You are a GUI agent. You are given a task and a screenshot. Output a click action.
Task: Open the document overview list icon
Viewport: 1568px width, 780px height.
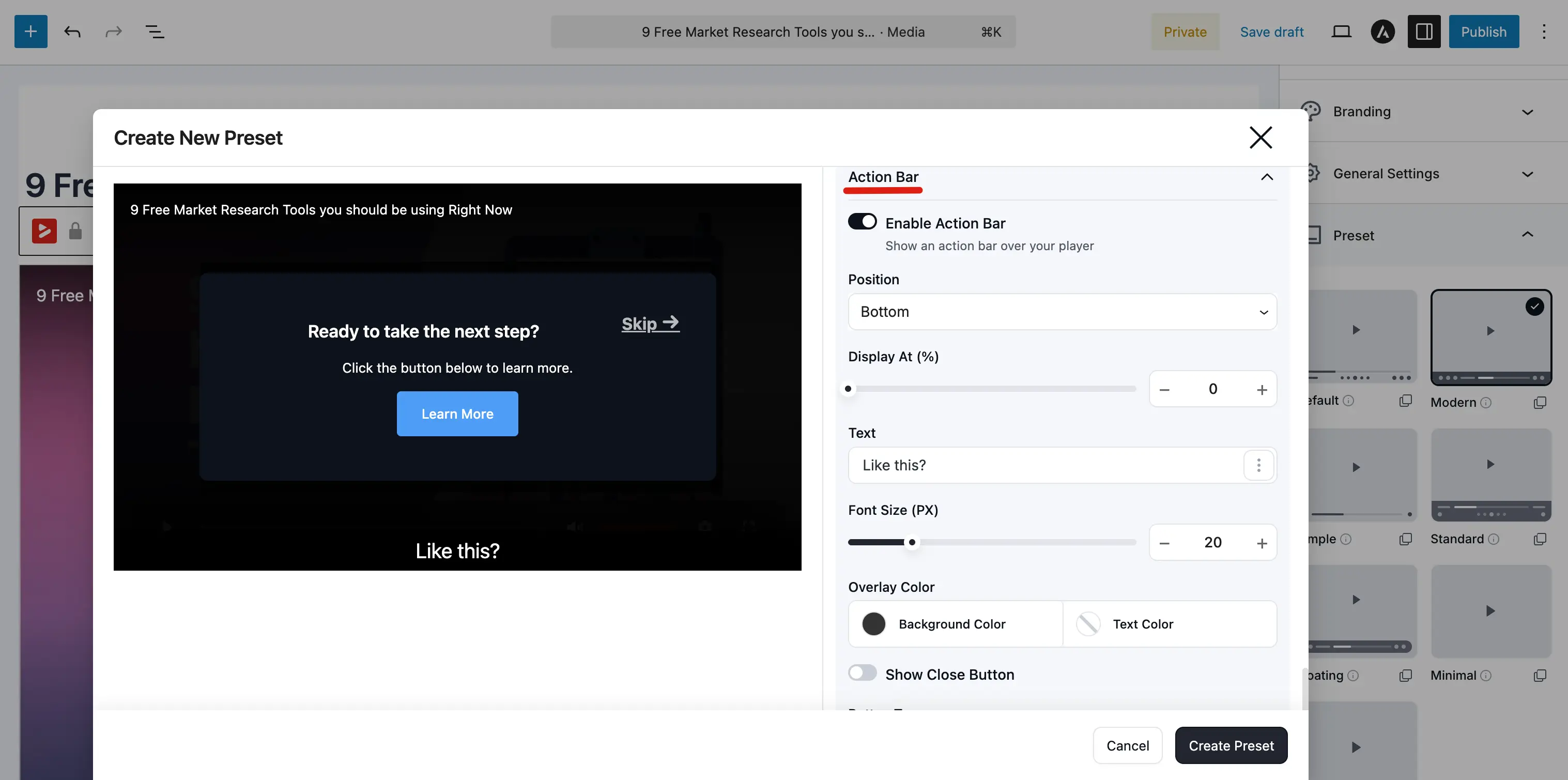point(155,32)
